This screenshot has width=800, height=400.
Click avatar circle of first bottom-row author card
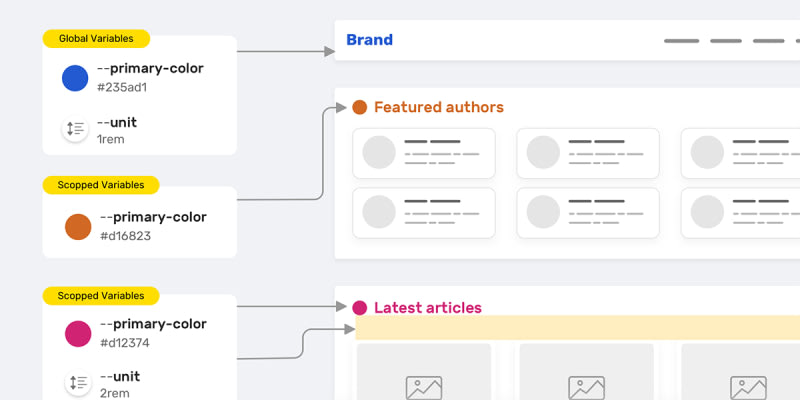[379, 211]
